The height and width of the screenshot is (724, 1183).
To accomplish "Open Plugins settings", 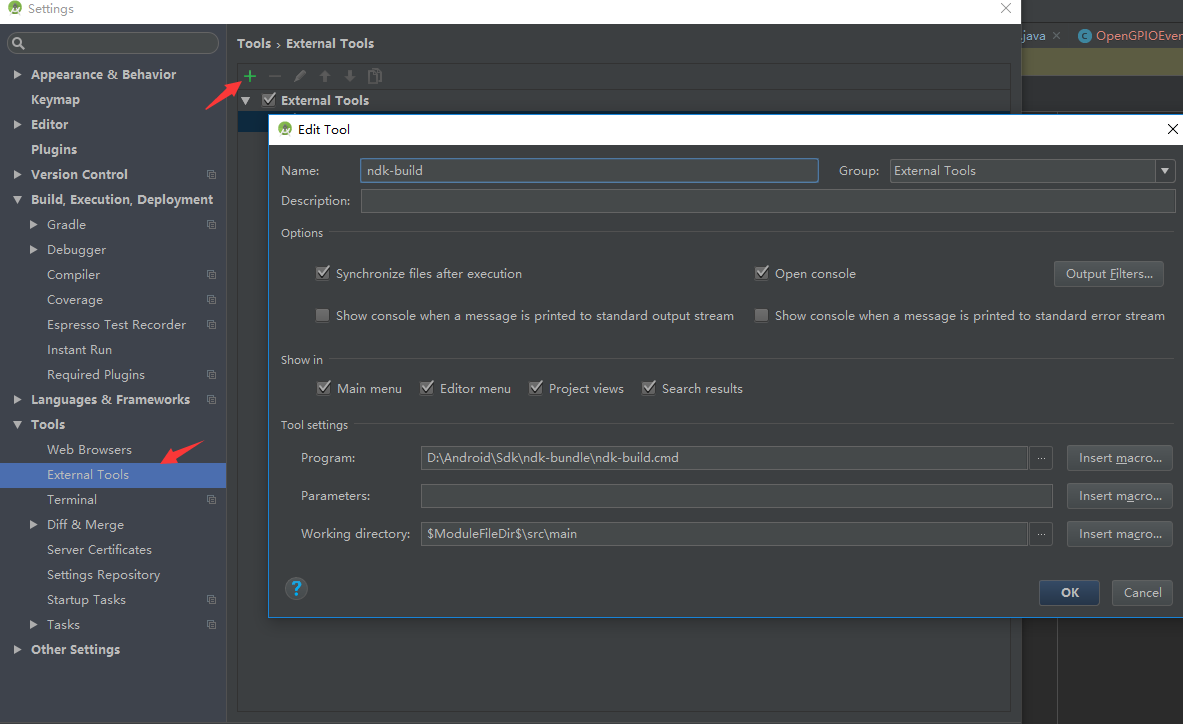I will click(54, 149).
